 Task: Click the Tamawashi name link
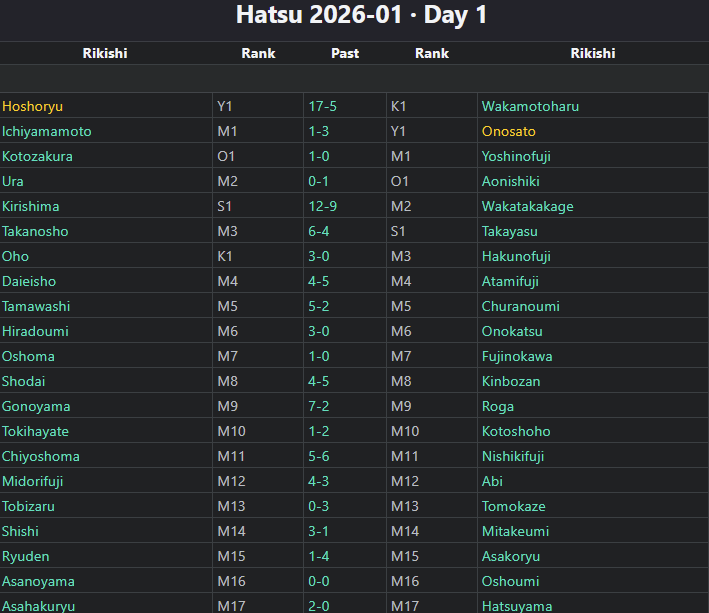tap(36, 306)
